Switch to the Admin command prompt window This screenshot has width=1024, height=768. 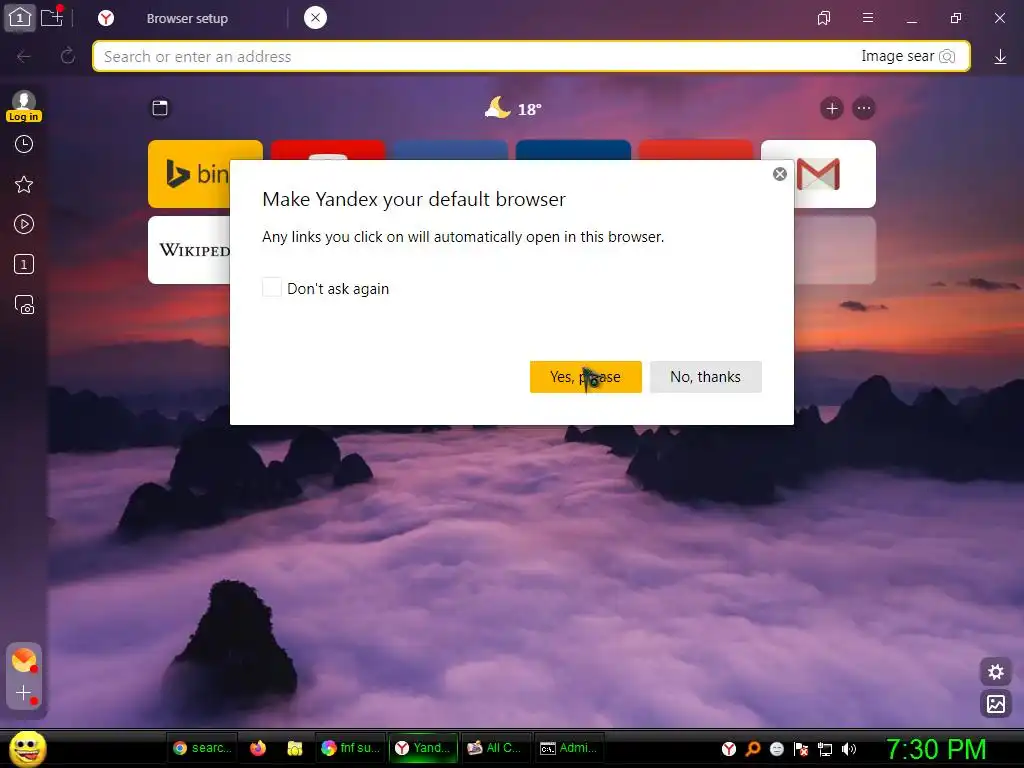(x=569, y=748)
